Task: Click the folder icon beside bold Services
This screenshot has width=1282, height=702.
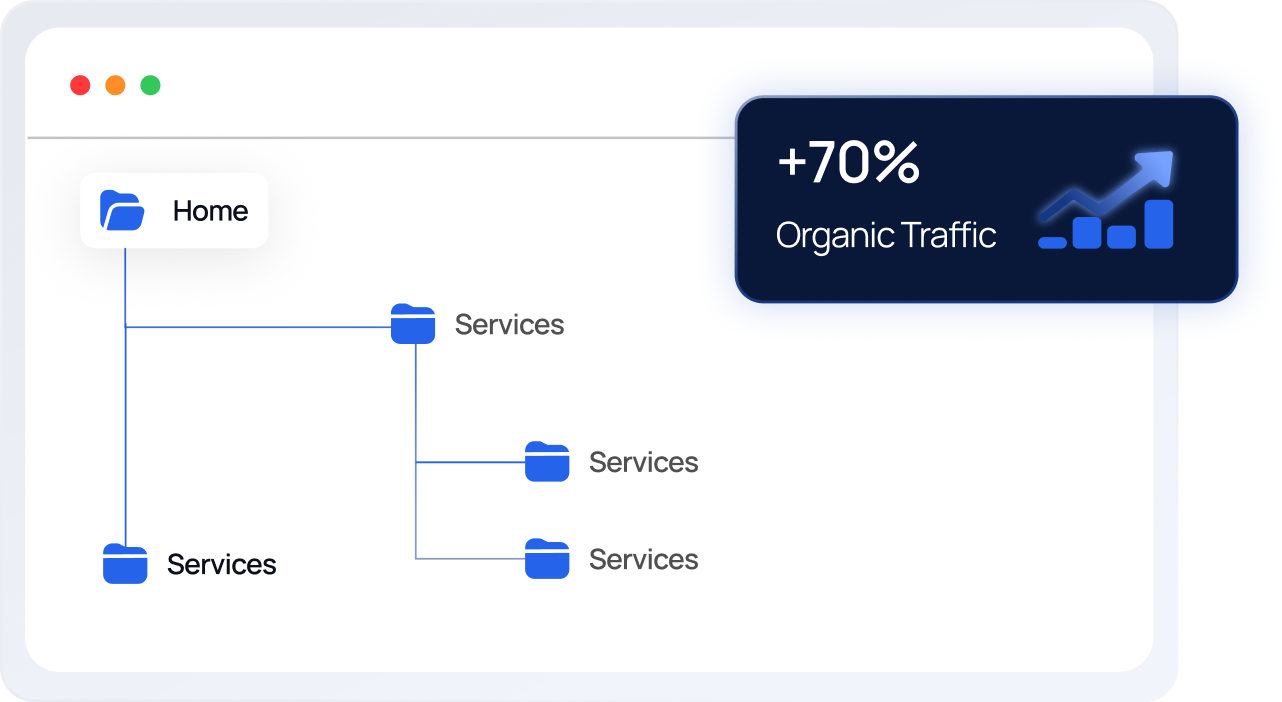Action: point(125,564)
